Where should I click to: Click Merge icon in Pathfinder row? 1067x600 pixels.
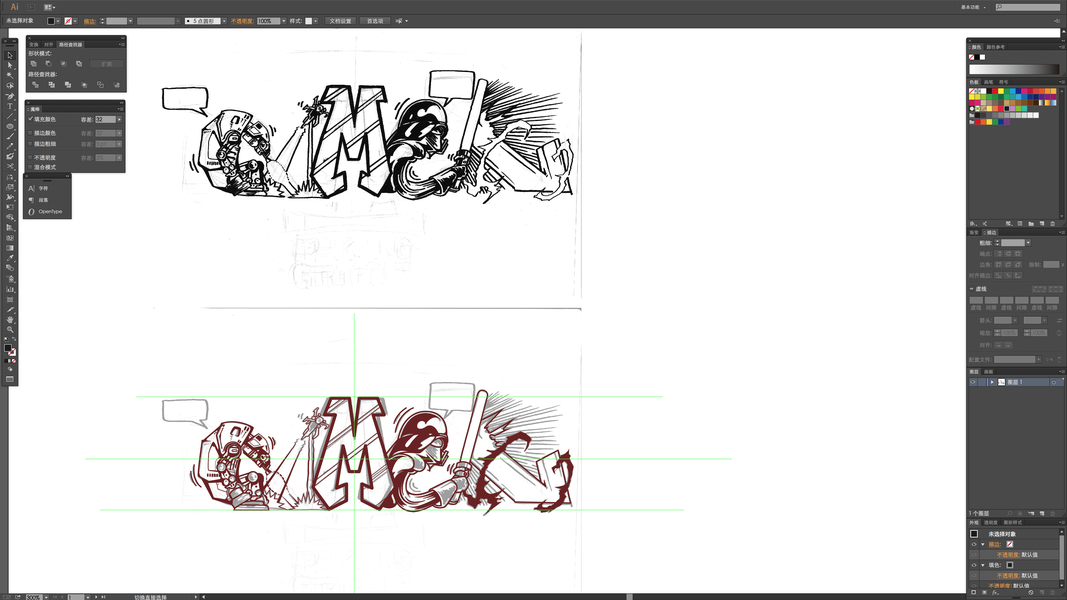tap(68, 84)
